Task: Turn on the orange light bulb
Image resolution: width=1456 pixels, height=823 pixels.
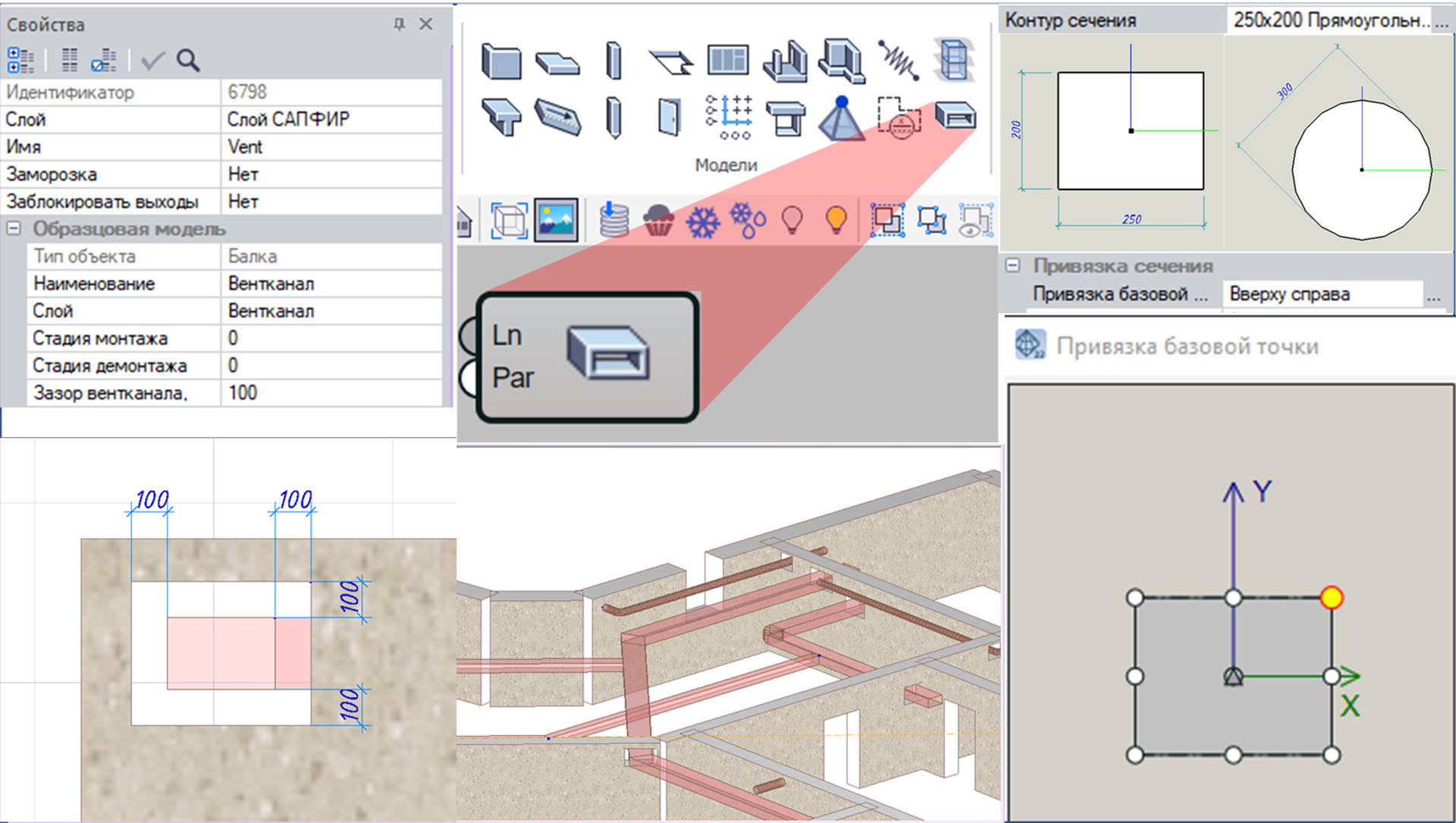Action: [x=836, y=221]
